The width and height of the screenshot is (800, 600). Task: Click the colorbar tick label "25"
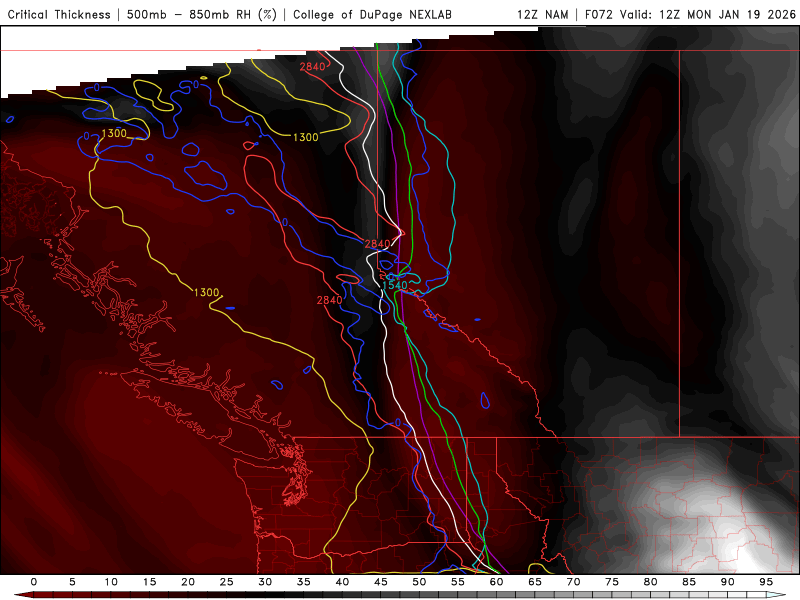pyautogui.click(x=227, y=582)
